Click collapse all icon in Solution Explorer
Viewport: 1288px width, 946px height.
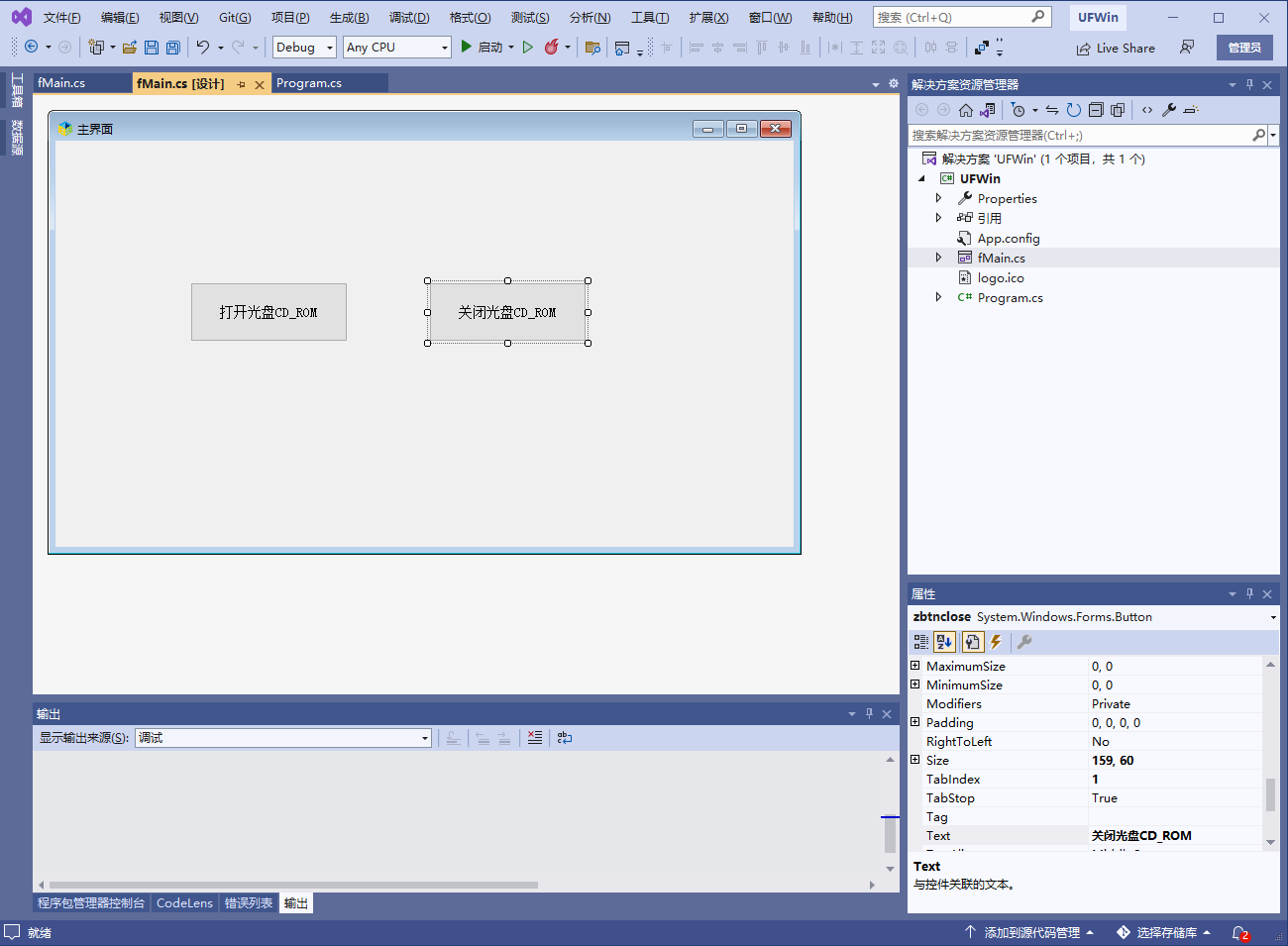(x=1096, y=110)
